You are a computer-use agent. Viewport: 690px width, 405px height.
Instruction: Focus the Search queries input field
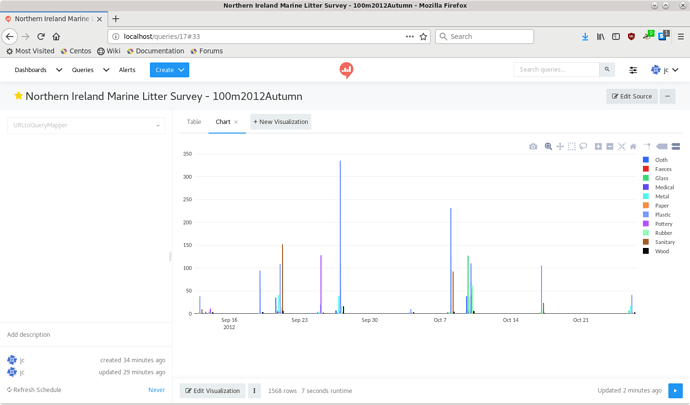click(x=557, y=70)
